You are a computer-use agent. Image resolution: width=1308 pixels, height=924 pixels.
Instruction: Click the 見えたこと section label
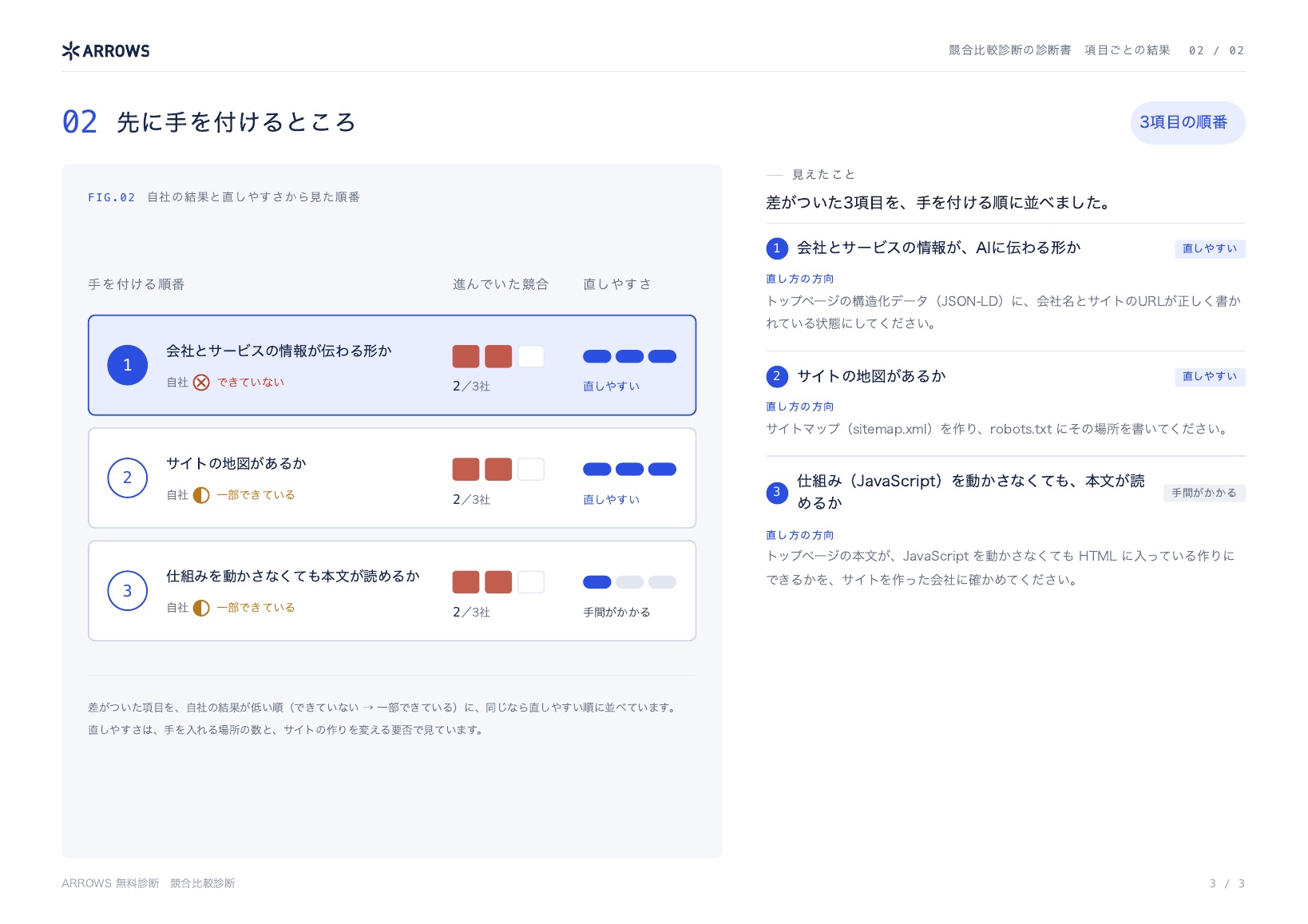(x=823, y=174)
